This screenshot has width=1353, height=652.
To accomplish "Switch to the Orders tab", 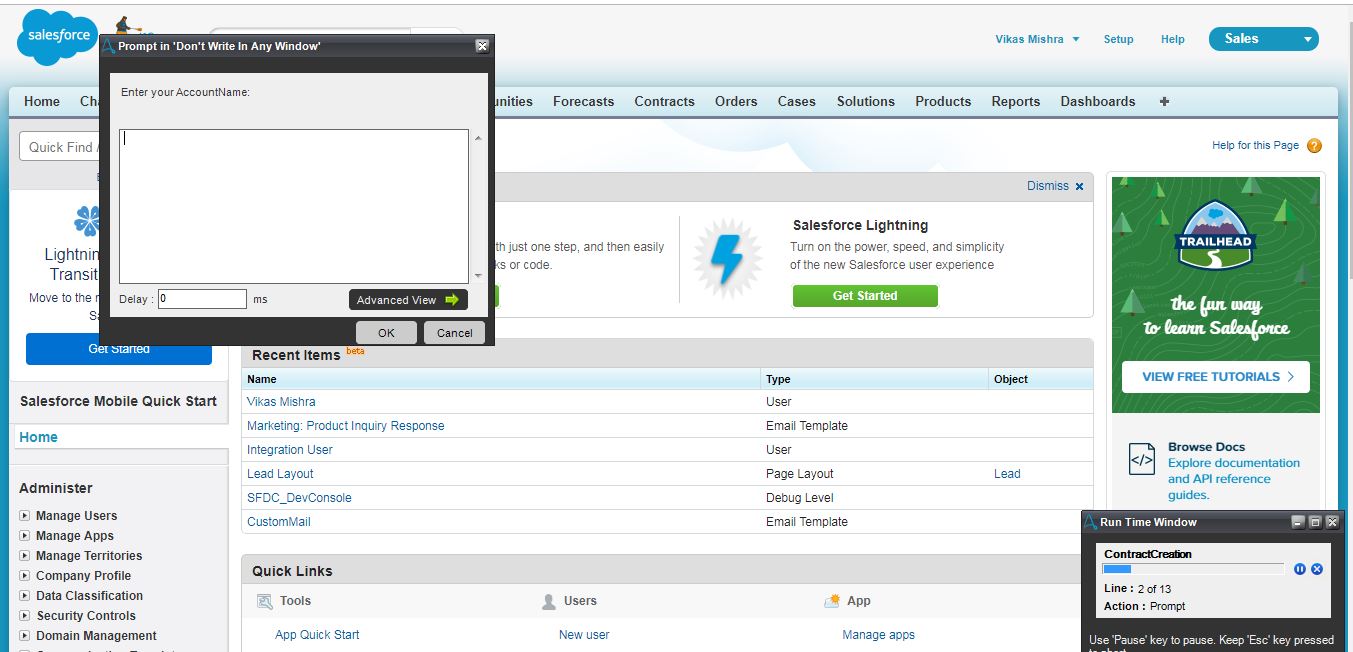I will point(736,101).
